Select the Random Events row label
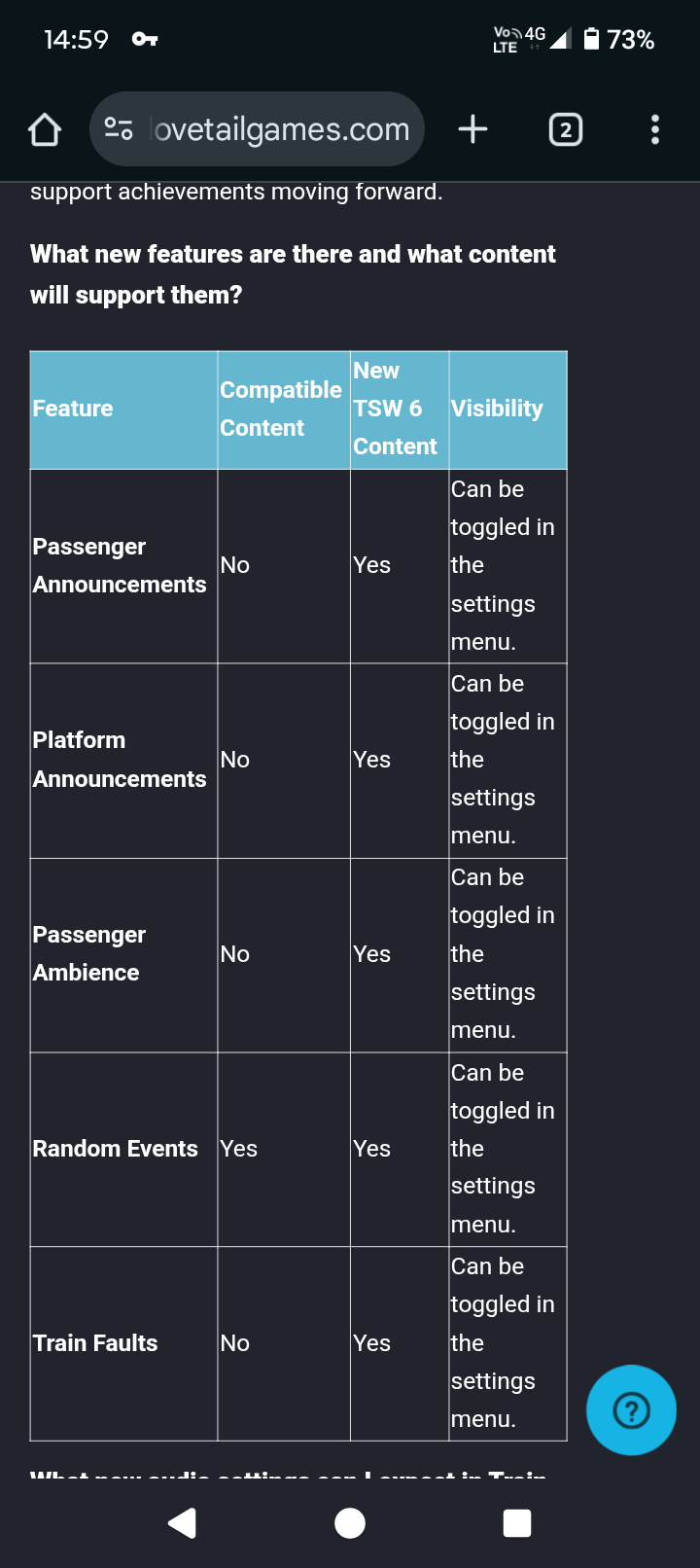 click(x=115, y=1149)
